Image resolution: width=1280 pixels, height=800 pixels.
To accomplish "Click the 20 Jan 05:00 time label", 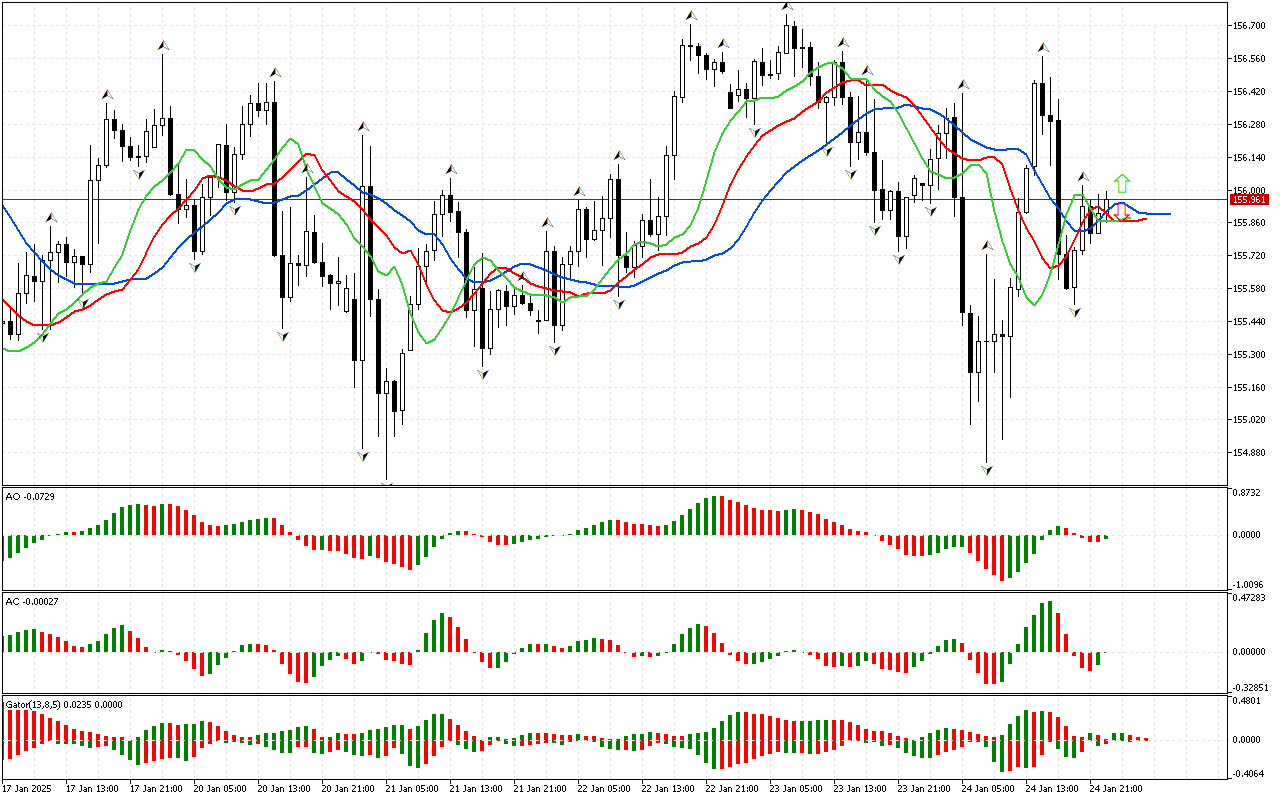I will click(218, 789).
